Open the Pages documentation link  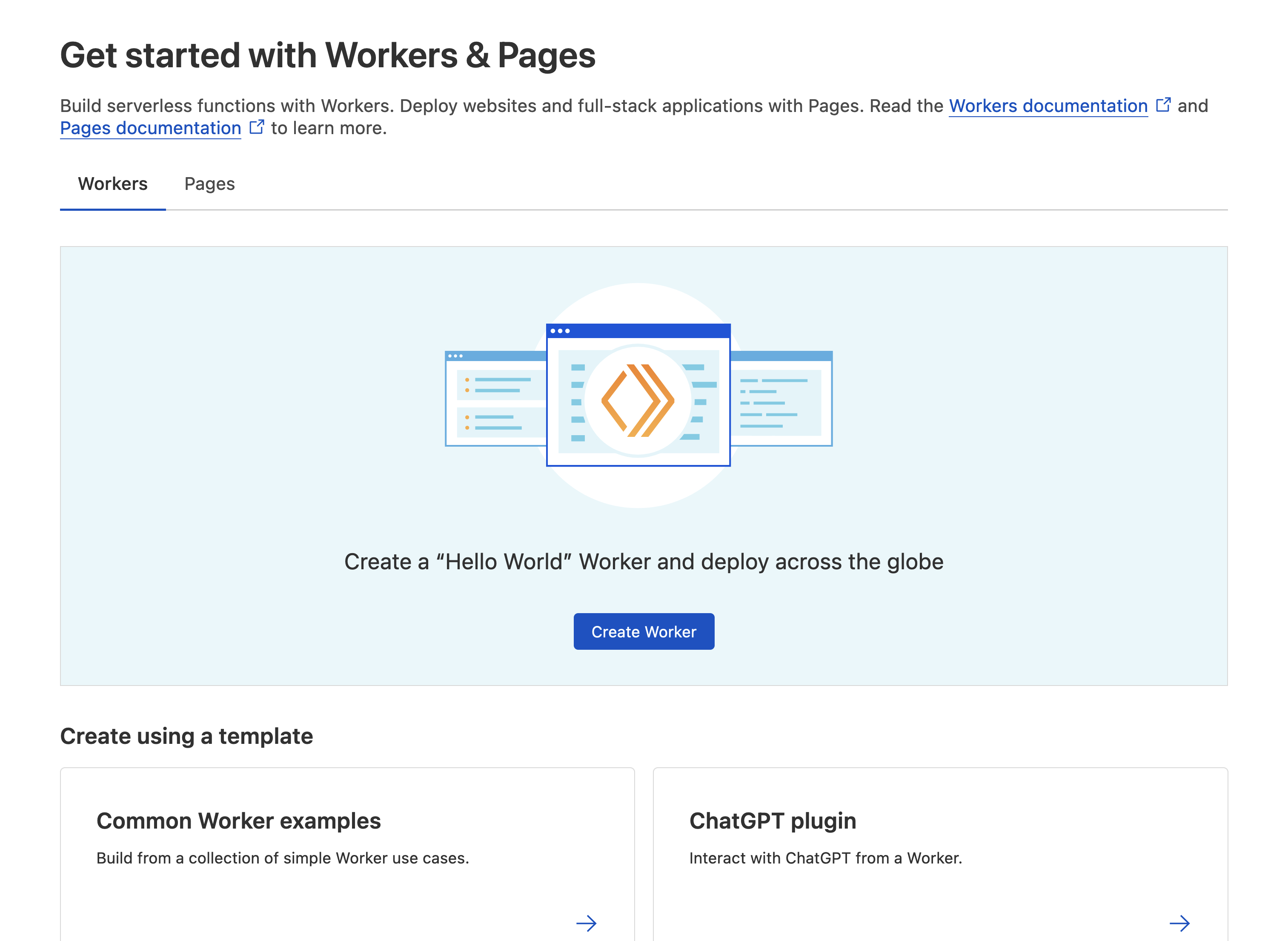pyautogui.click(x=151, y=128)
